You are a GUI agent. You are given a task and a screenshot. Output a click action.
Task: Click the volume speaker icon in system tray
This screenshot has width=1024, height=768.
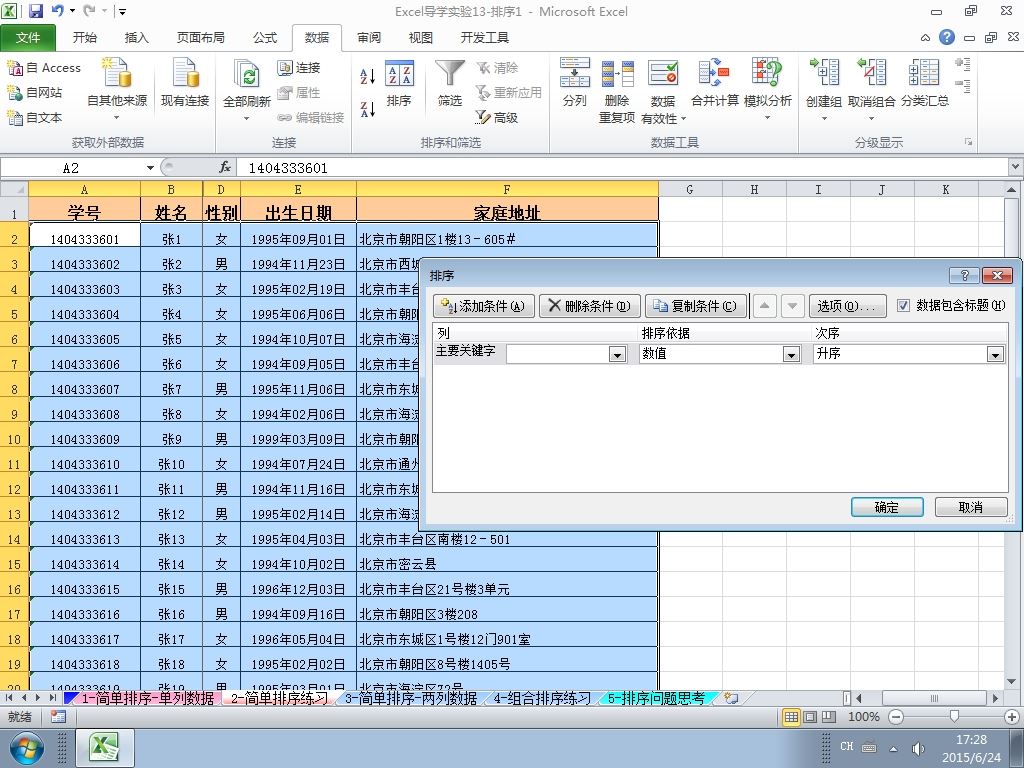pyautogui.click(x=918, y=748)
